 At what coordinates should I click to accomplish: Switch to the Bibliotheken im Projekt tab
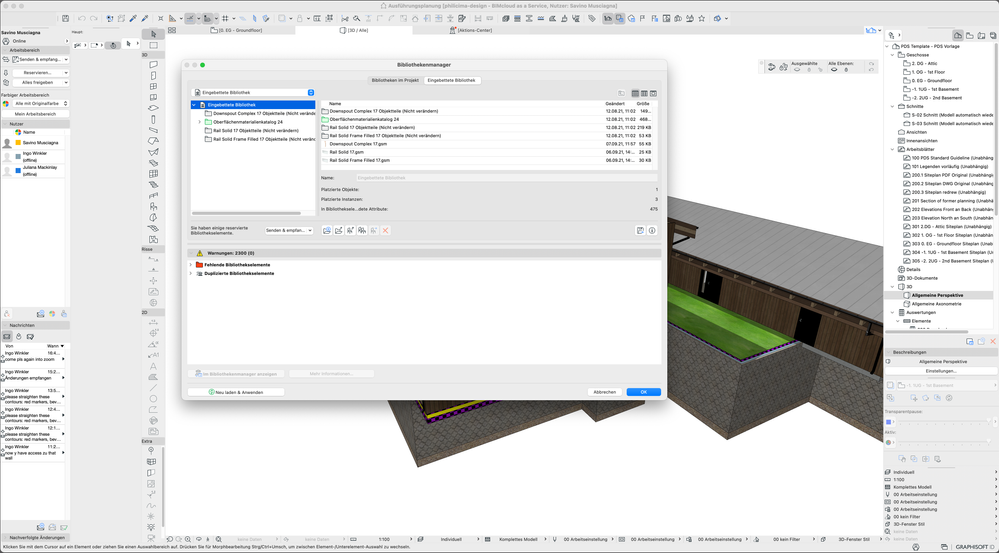pyautogui.click(x=395, y=80)
